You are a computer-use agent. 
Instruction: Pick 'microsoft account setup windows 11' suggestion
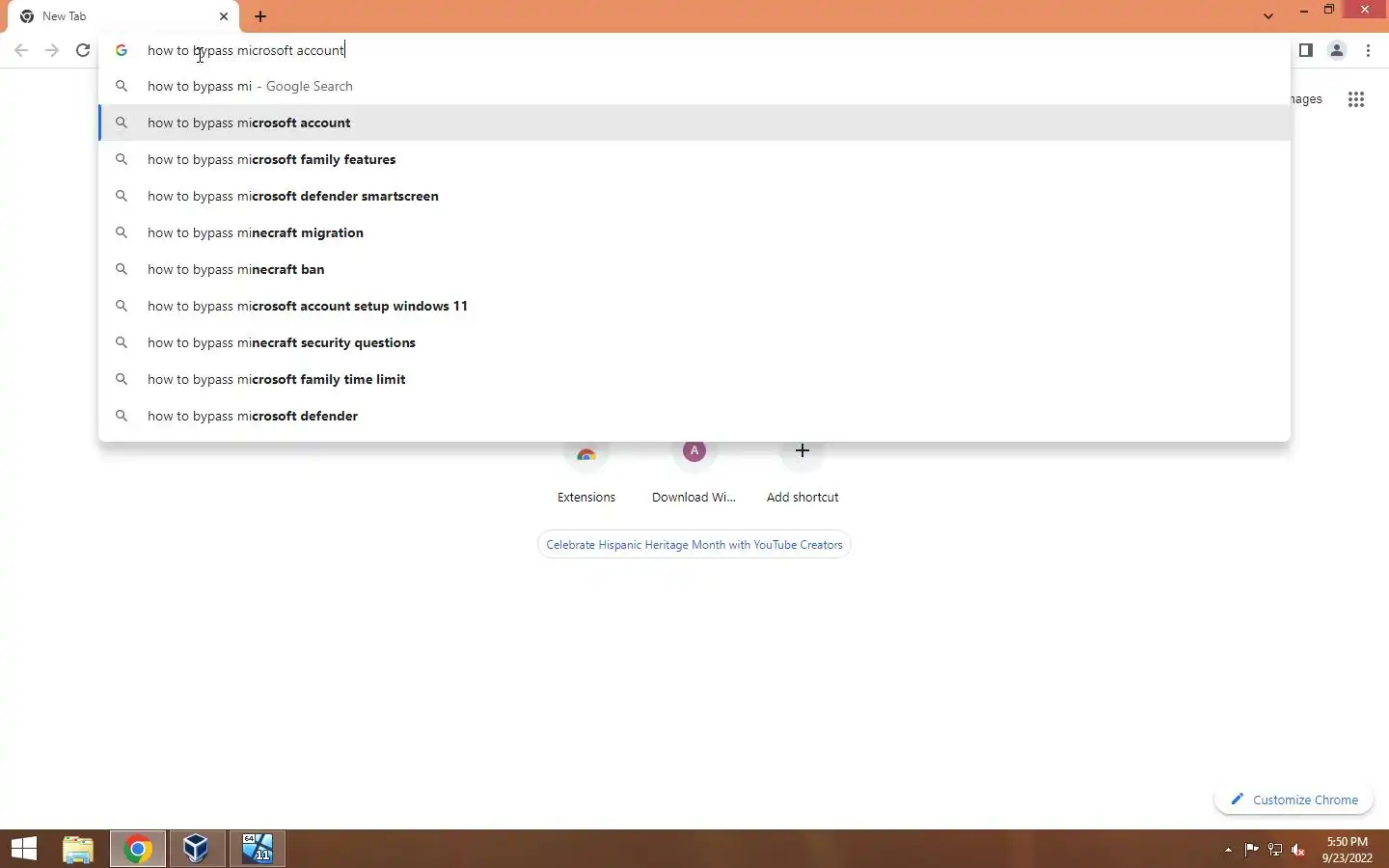694,306
